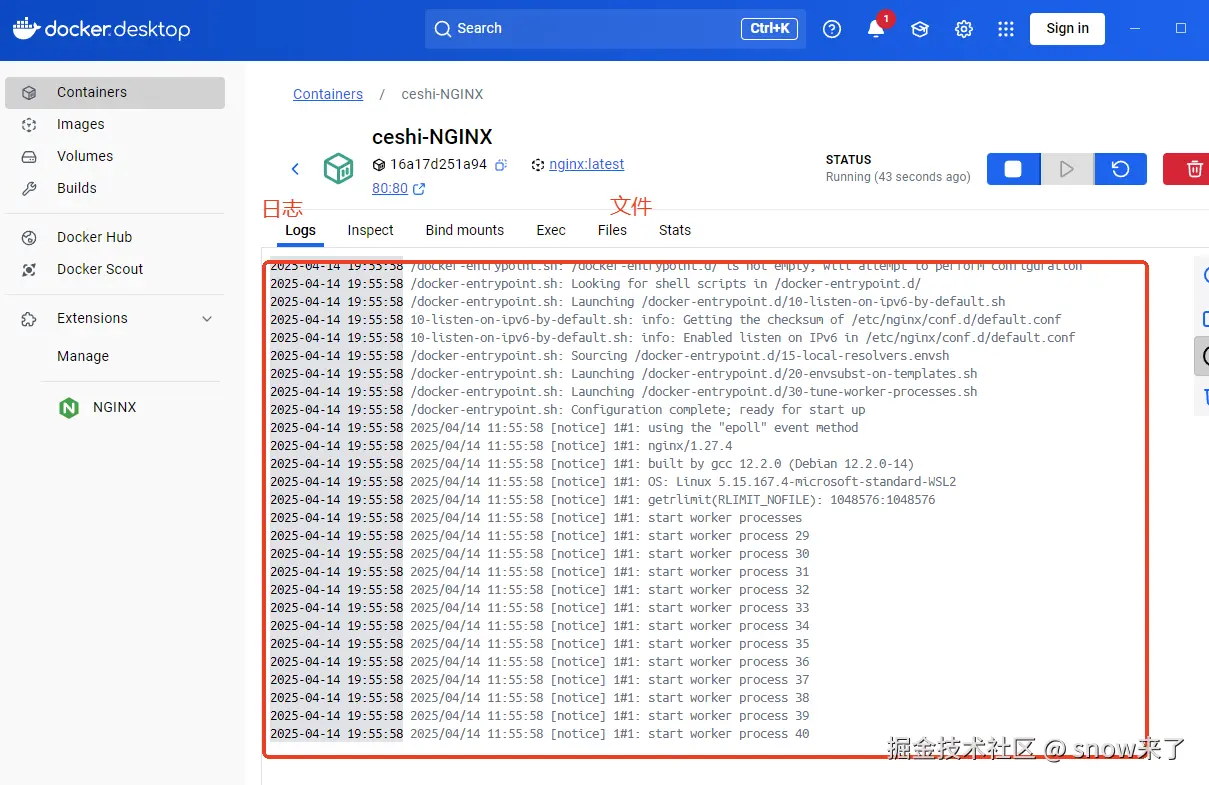1209x785 pixels.
Task: Click the log line 'start worker process 40'
Action: coord(540,734)
